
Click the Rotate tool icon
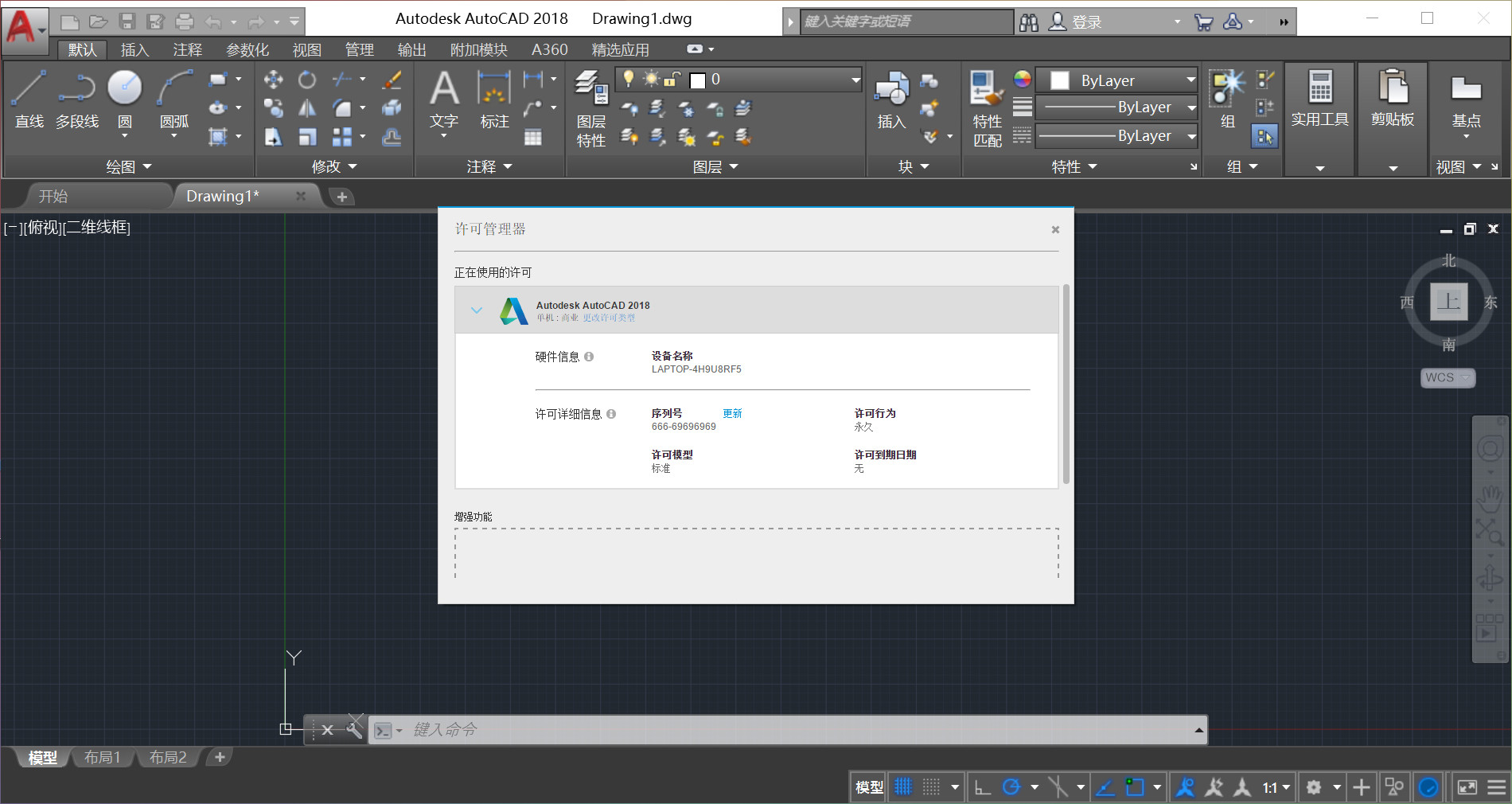pos(307,80)
